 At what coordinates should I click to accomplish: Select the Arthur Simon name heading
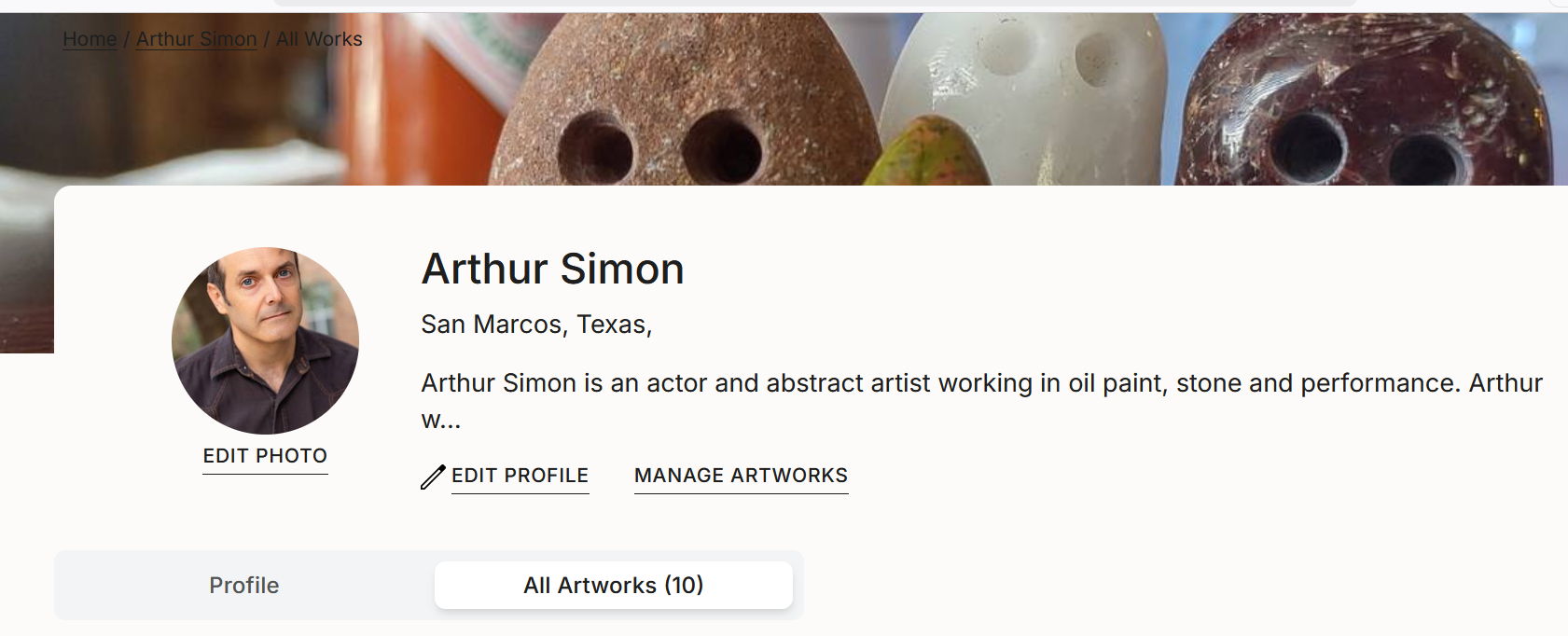coord(552,270)
